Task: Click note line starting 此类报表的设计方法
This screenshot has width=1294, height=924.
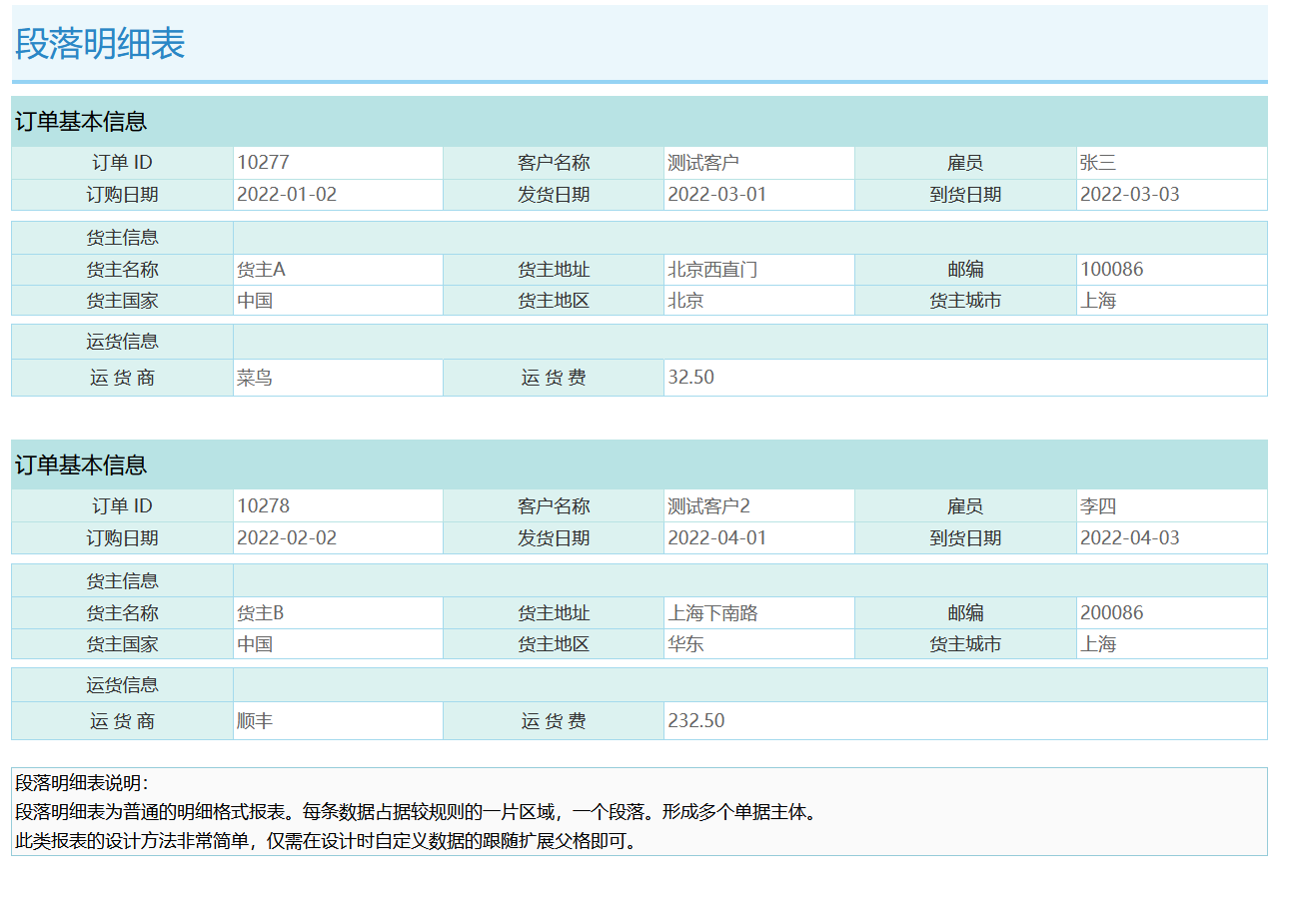Action: [327, 841]
